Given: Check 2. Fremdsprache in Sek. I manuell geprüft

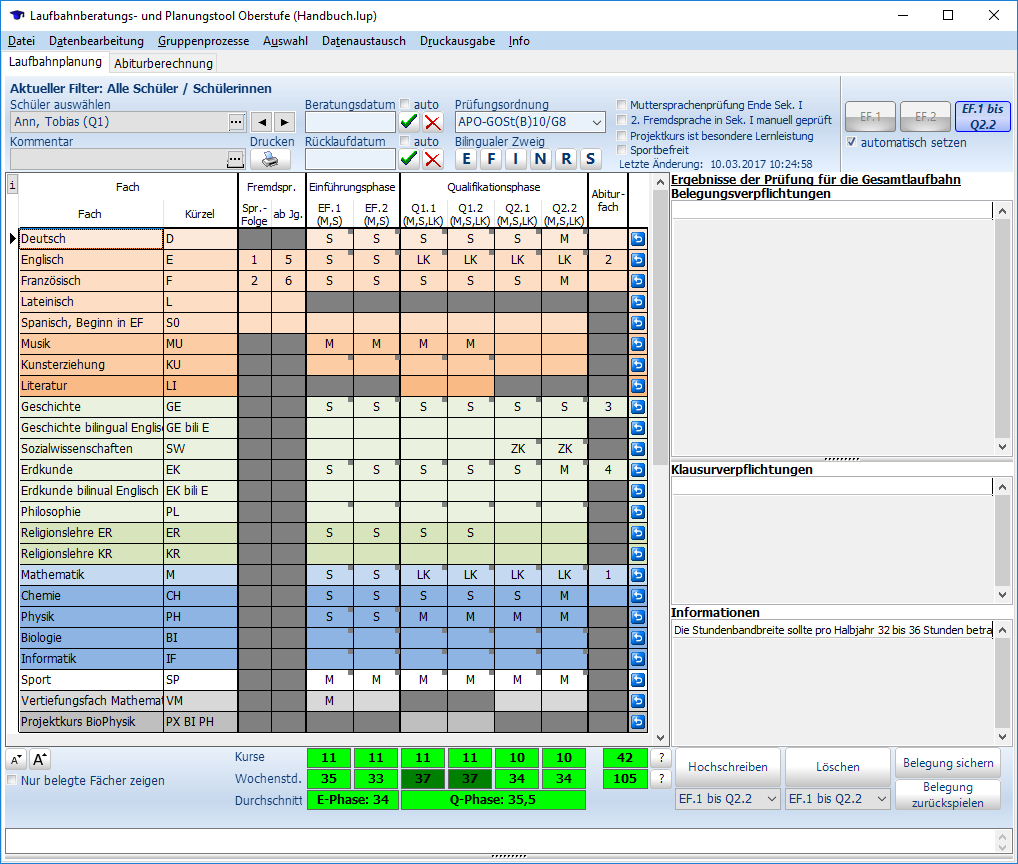Looking at the screenshot, I should click(x=622, y=119).
